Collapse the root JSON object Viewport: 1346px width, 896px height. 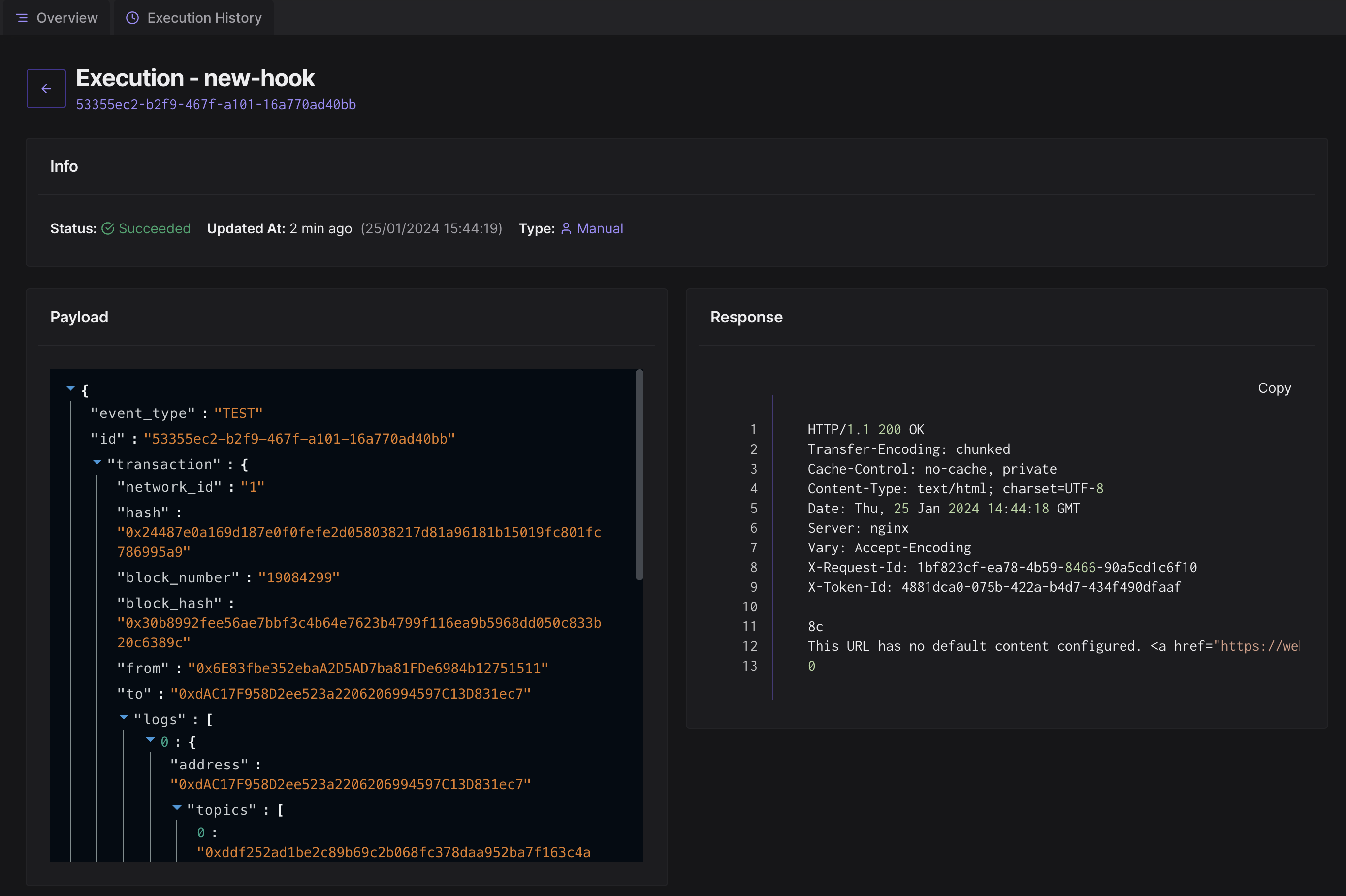coord(71,388)
